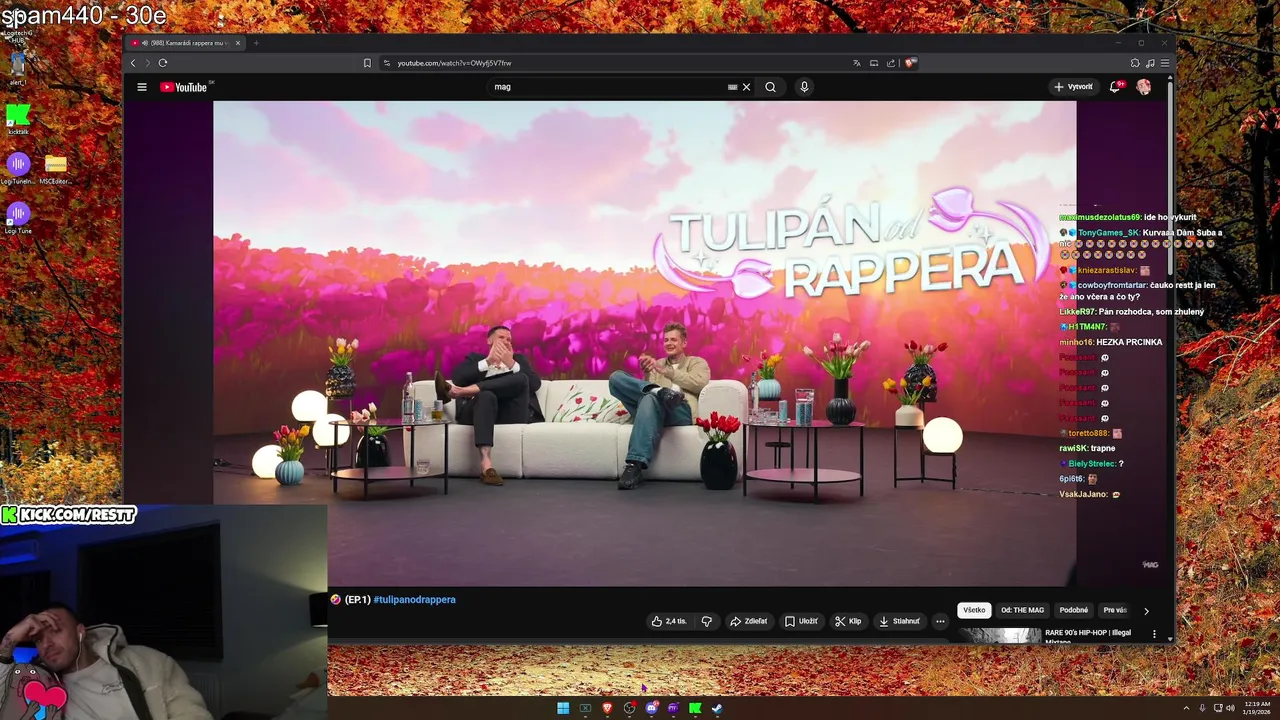
Task: Click the Stiahnuť download button
Action: [899, 621]
